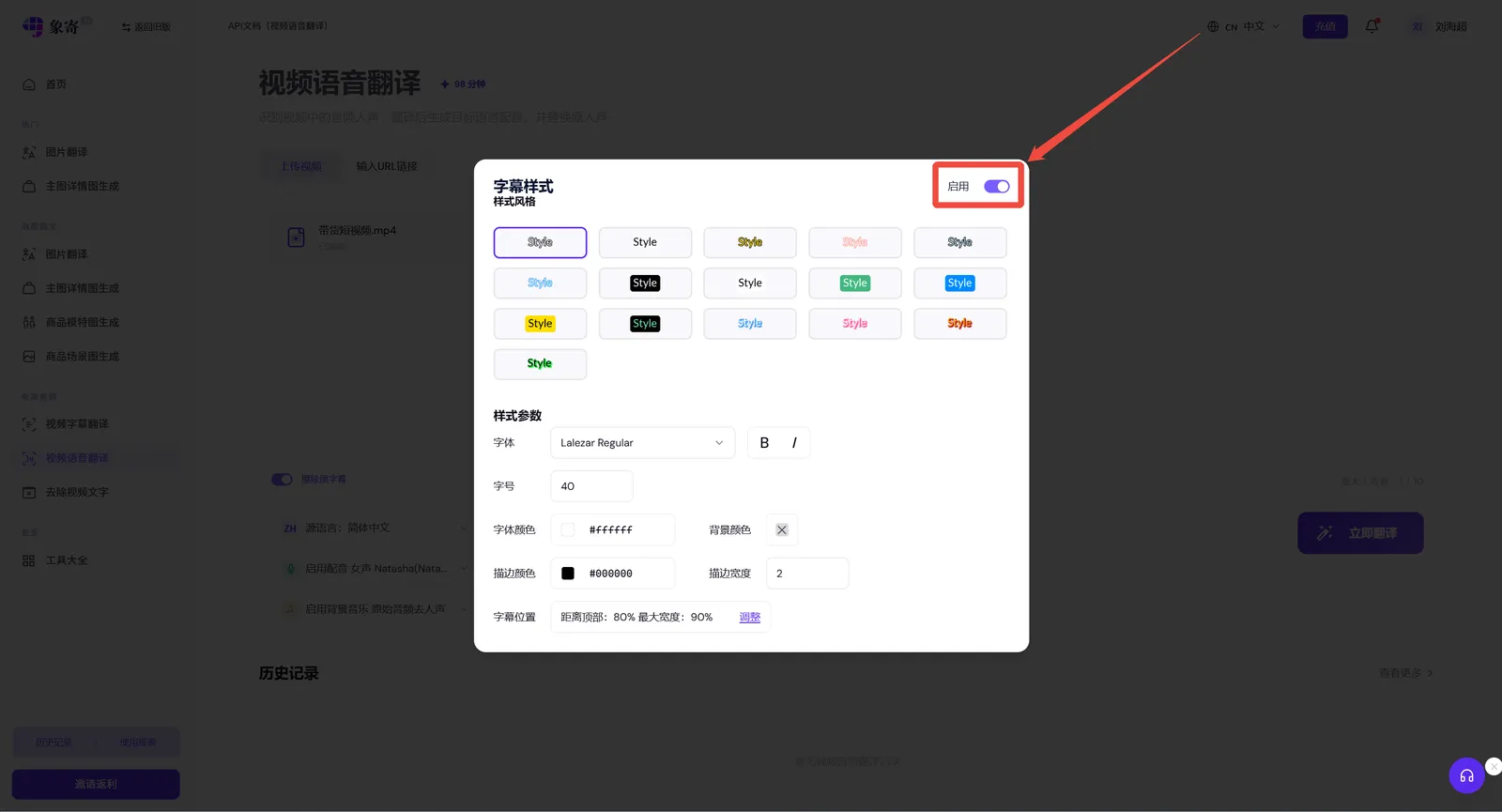
Task: Open notifications with the bell icon
Action: tap(1372, 26)
